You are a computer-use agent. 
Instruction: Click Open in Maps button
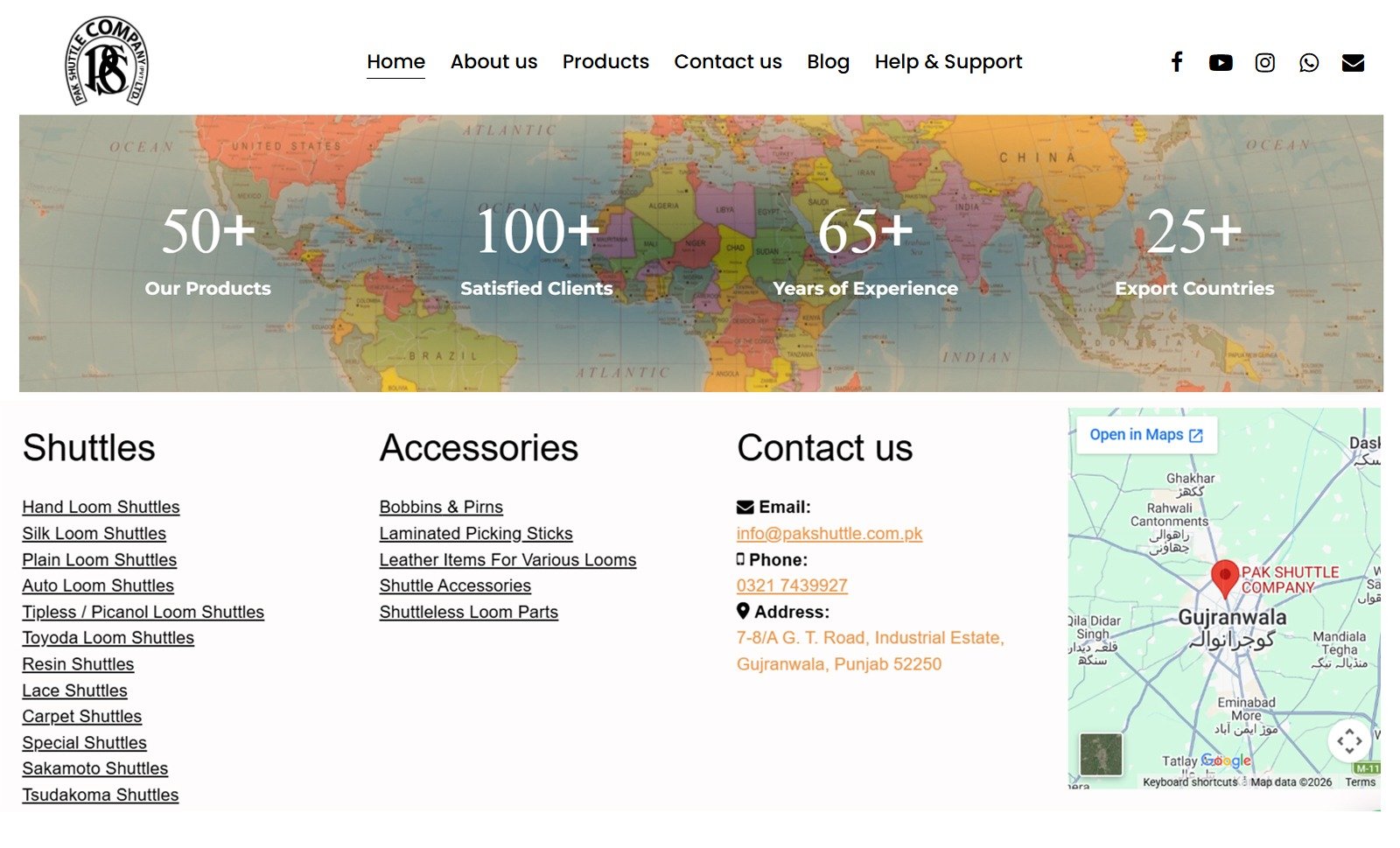point(1146,435)
